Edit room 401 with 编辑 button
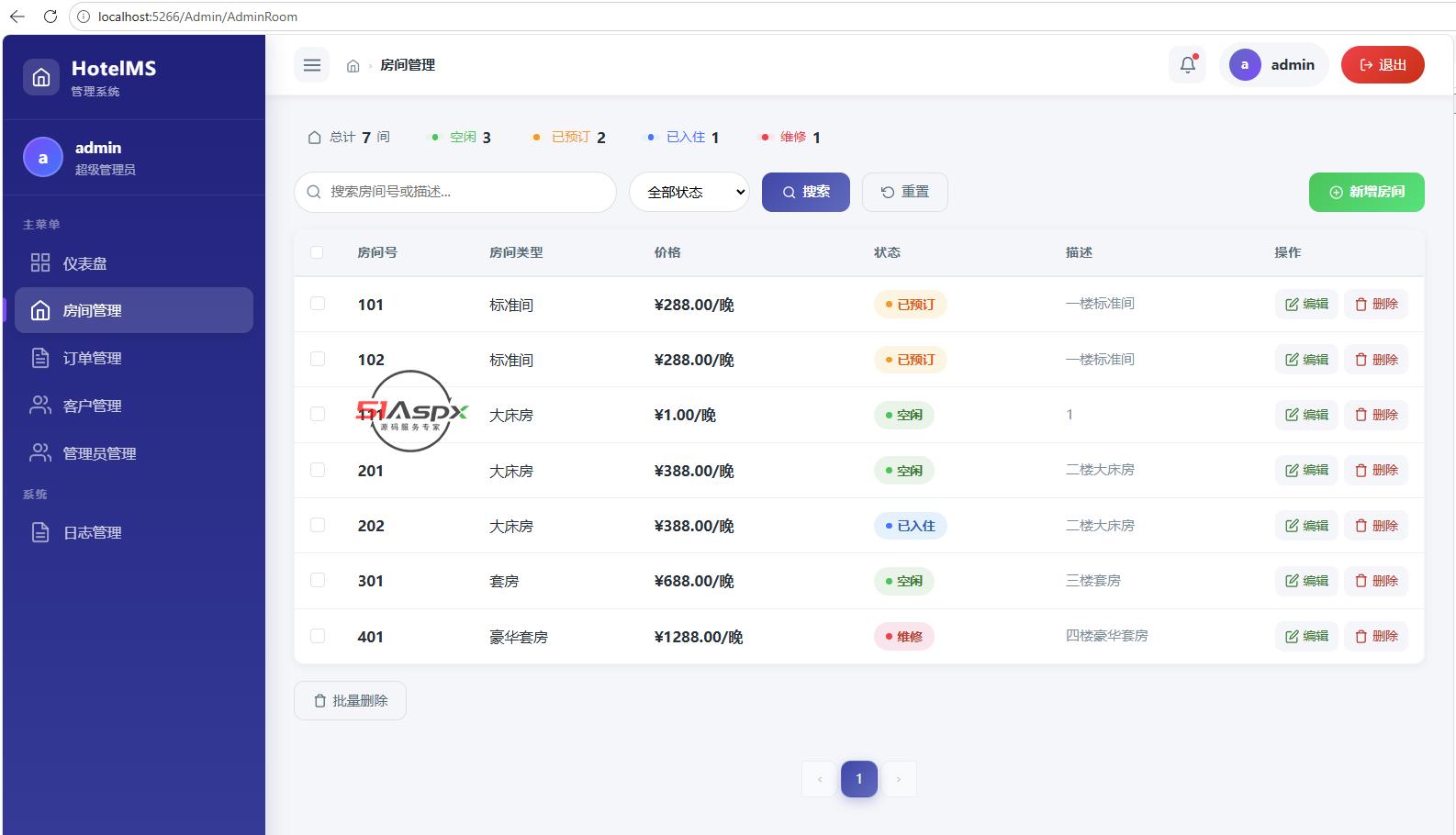 point(1306,636)
